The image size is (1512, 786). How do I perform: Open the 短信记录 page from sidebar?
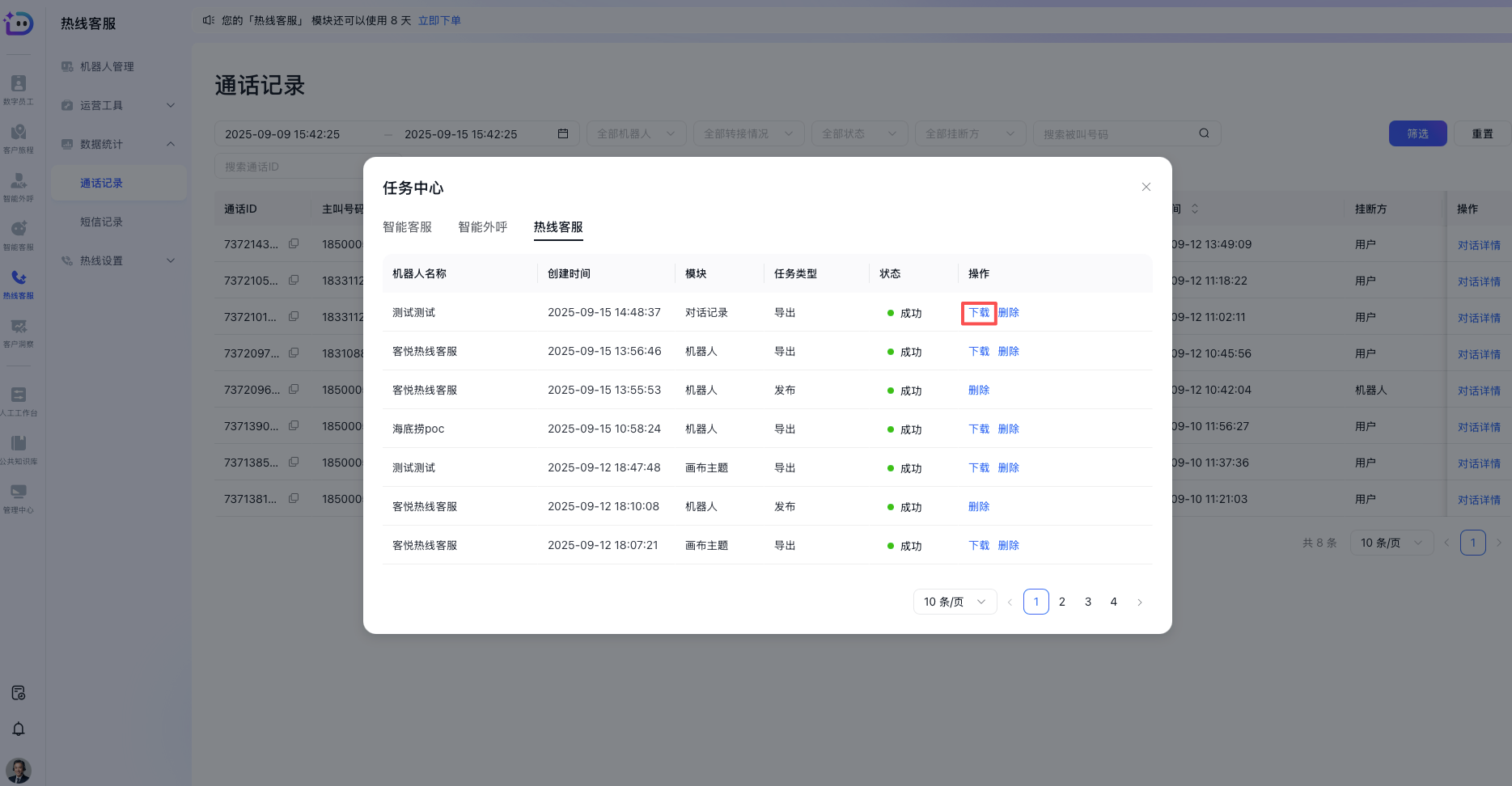pyautogui.click(x=101, y=221)
